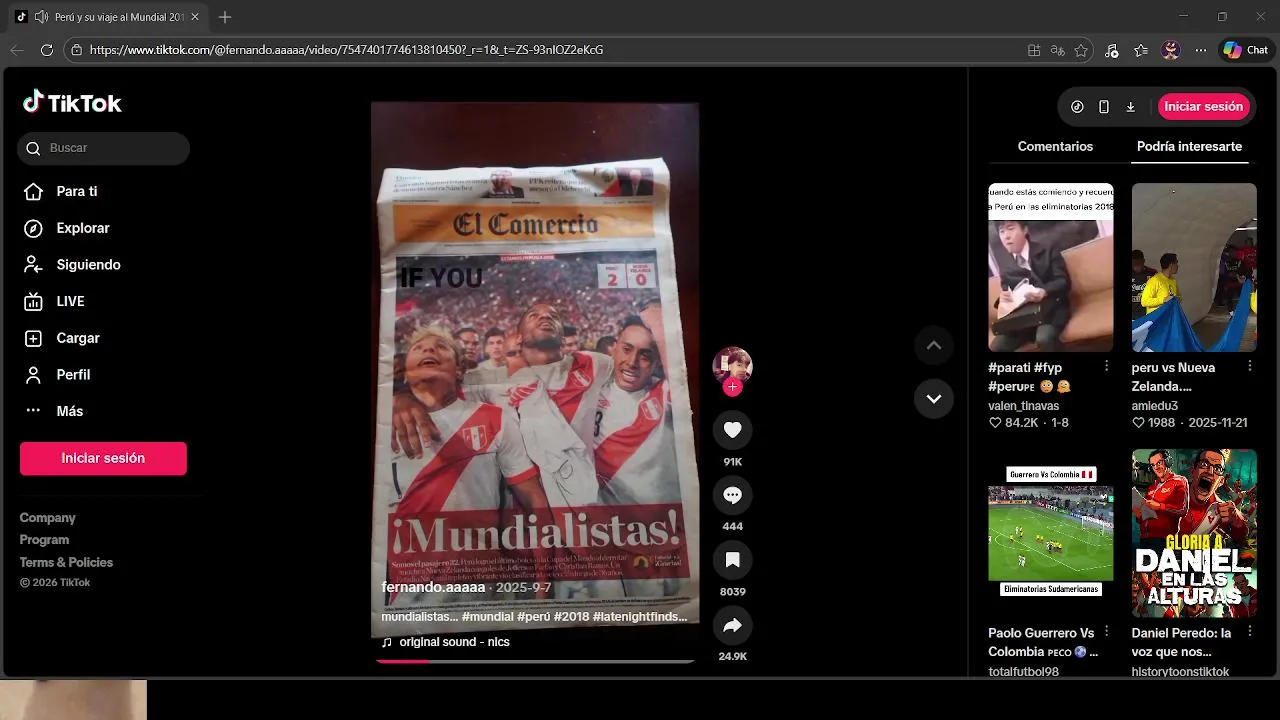Share the video using the arrow icon
Screen dimensions: 1280x720
732,625
